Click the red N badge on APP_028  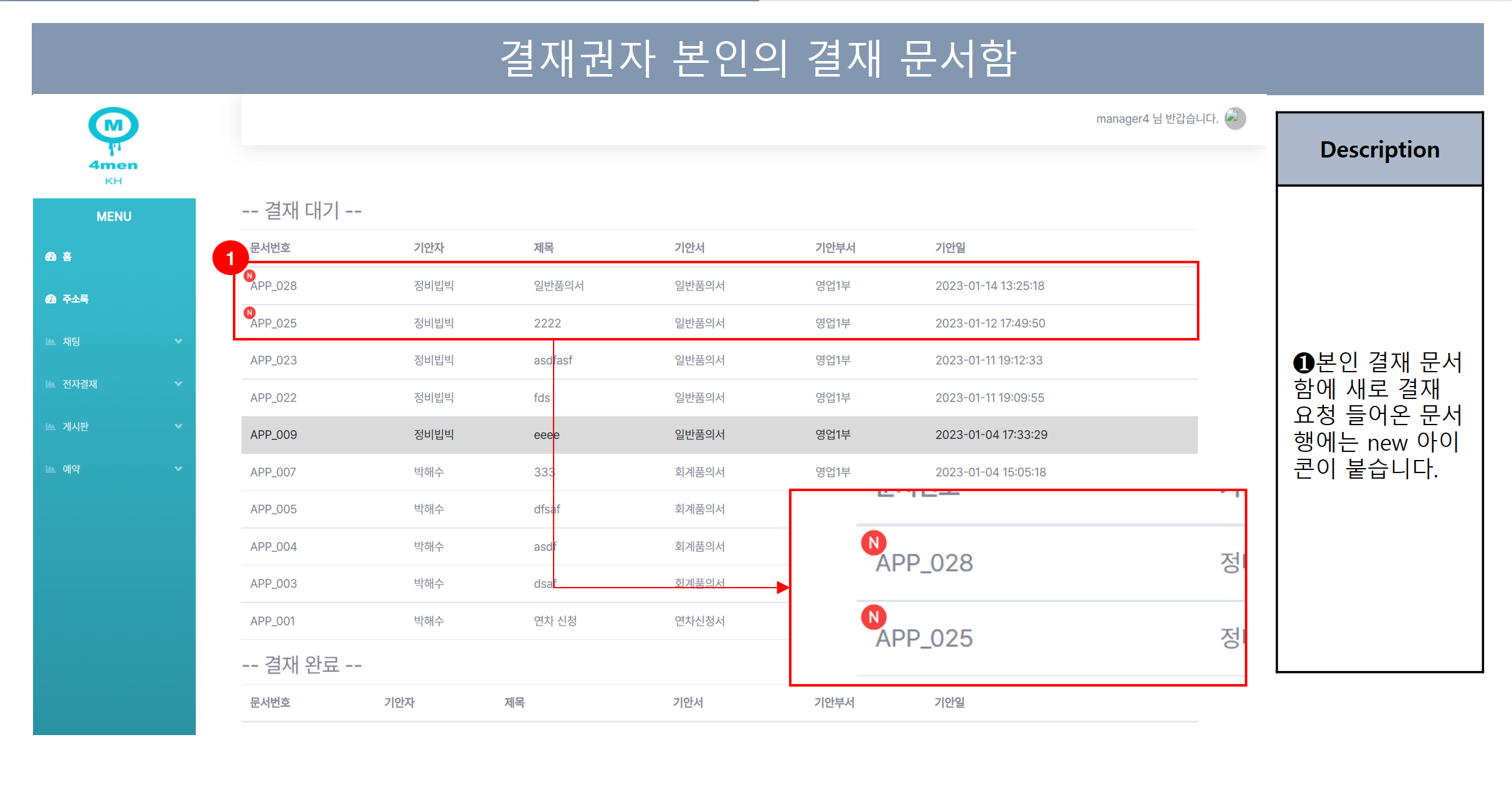click(249, 276)
